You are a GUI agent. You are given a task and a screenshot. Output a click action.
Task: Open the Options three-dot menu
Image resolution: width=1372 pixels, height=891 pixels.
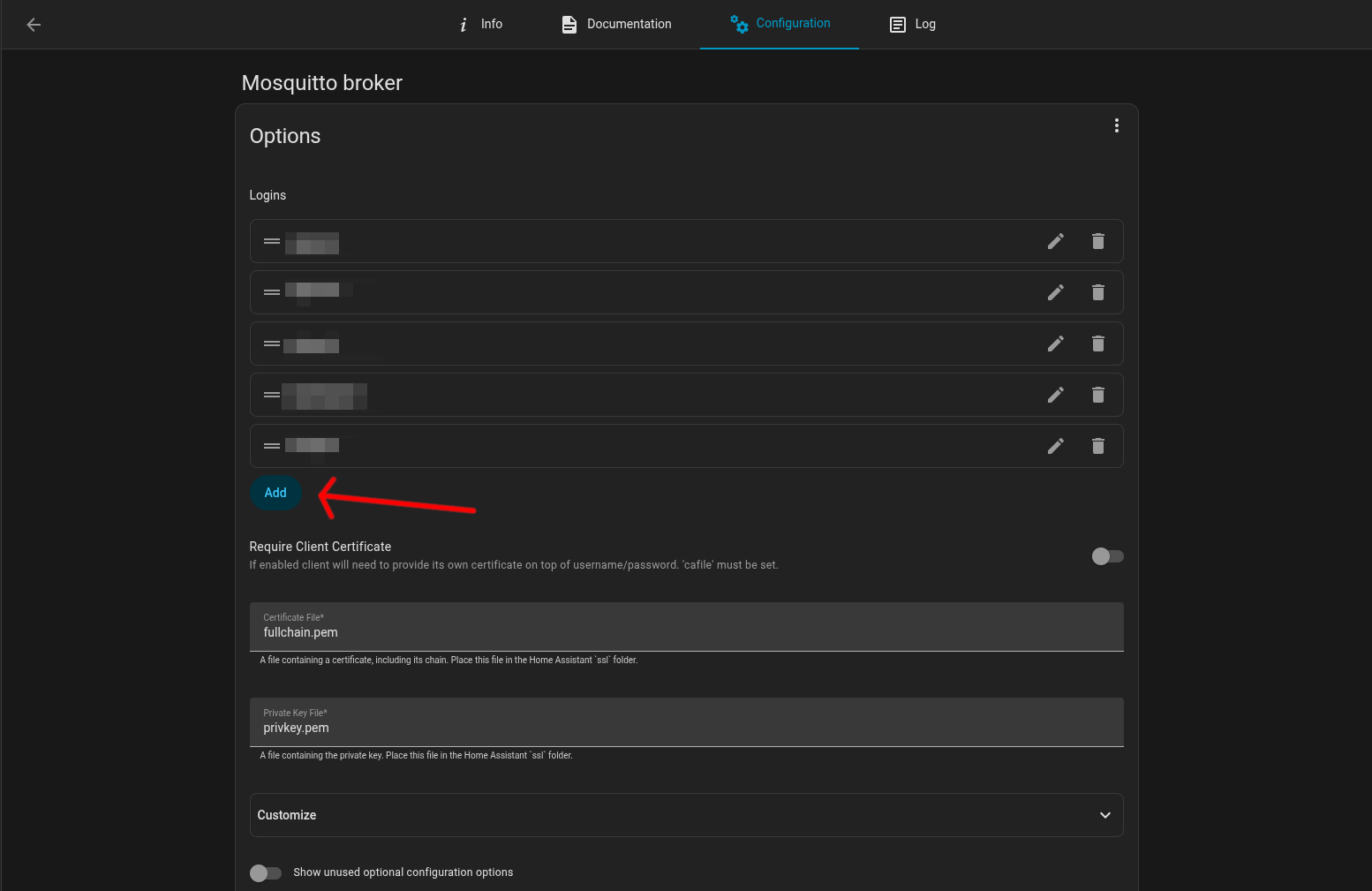(x=1117, y=125)
